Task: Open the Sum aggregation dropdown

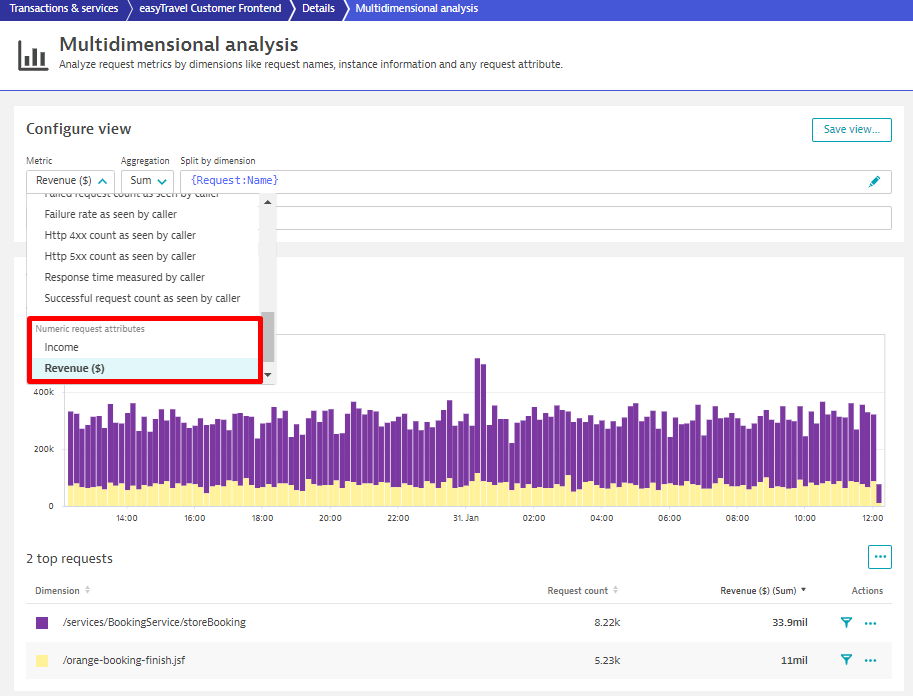Action: tap(147, 181)
